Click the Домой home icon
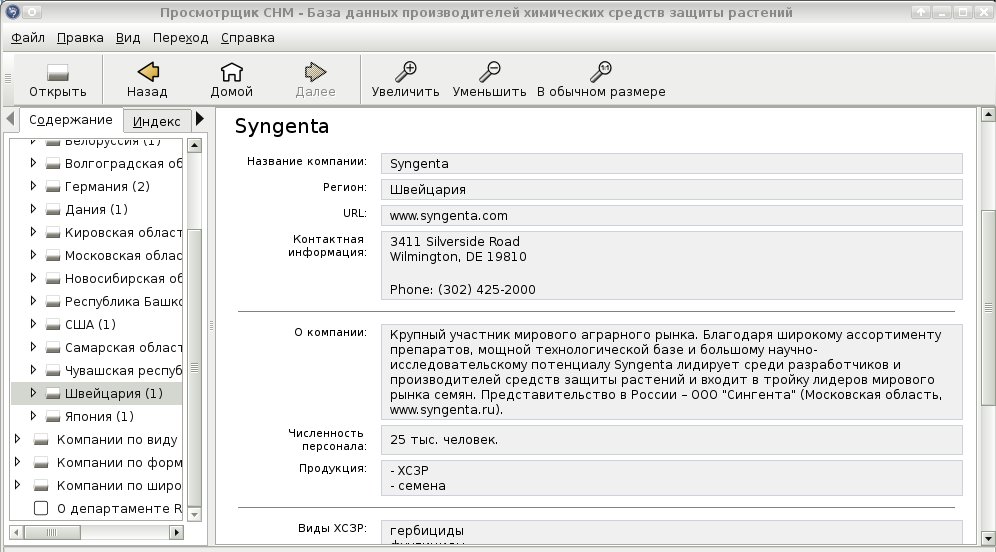The image size is (996, 552). coord(231,72)
